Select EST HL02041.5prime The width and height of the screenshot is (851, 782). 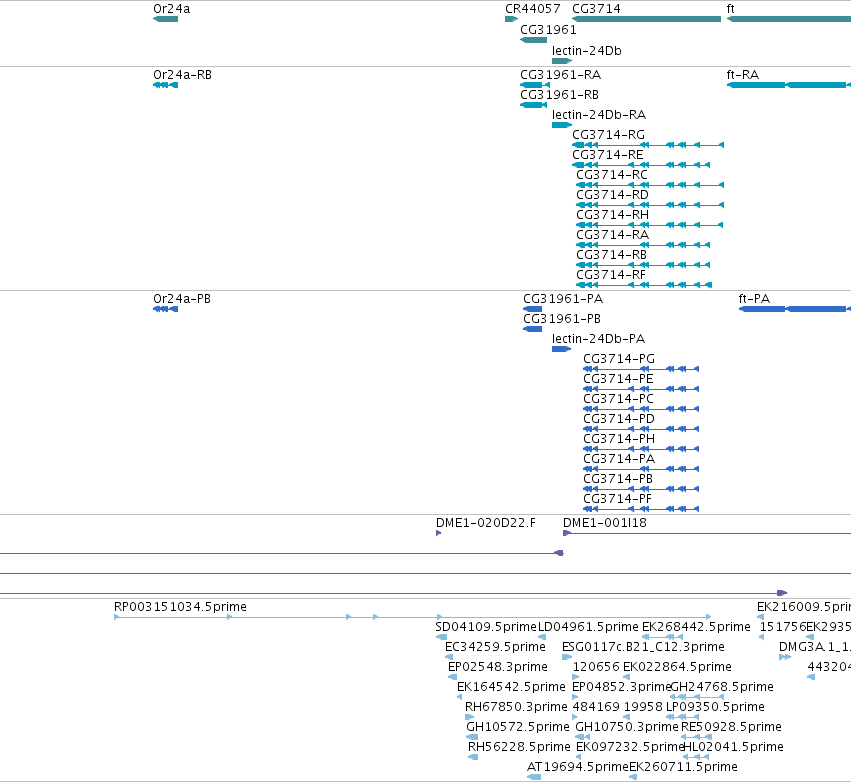click(696, 757)
